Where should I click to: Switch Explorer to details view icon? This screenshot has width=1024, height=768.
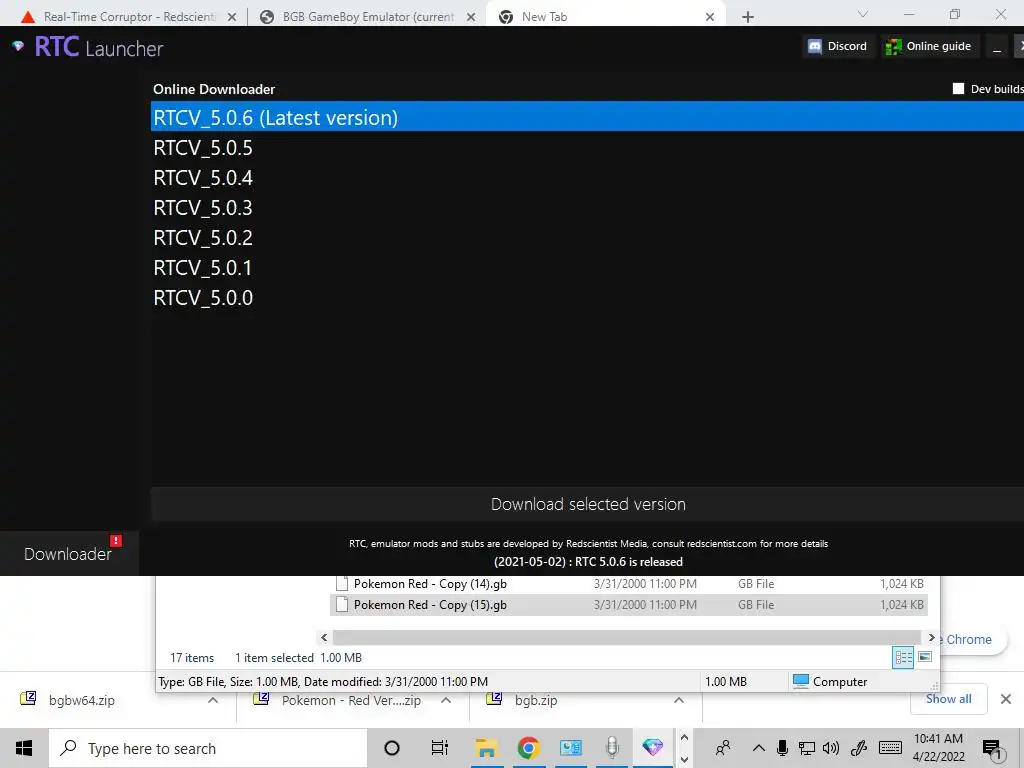coord(903,658)
